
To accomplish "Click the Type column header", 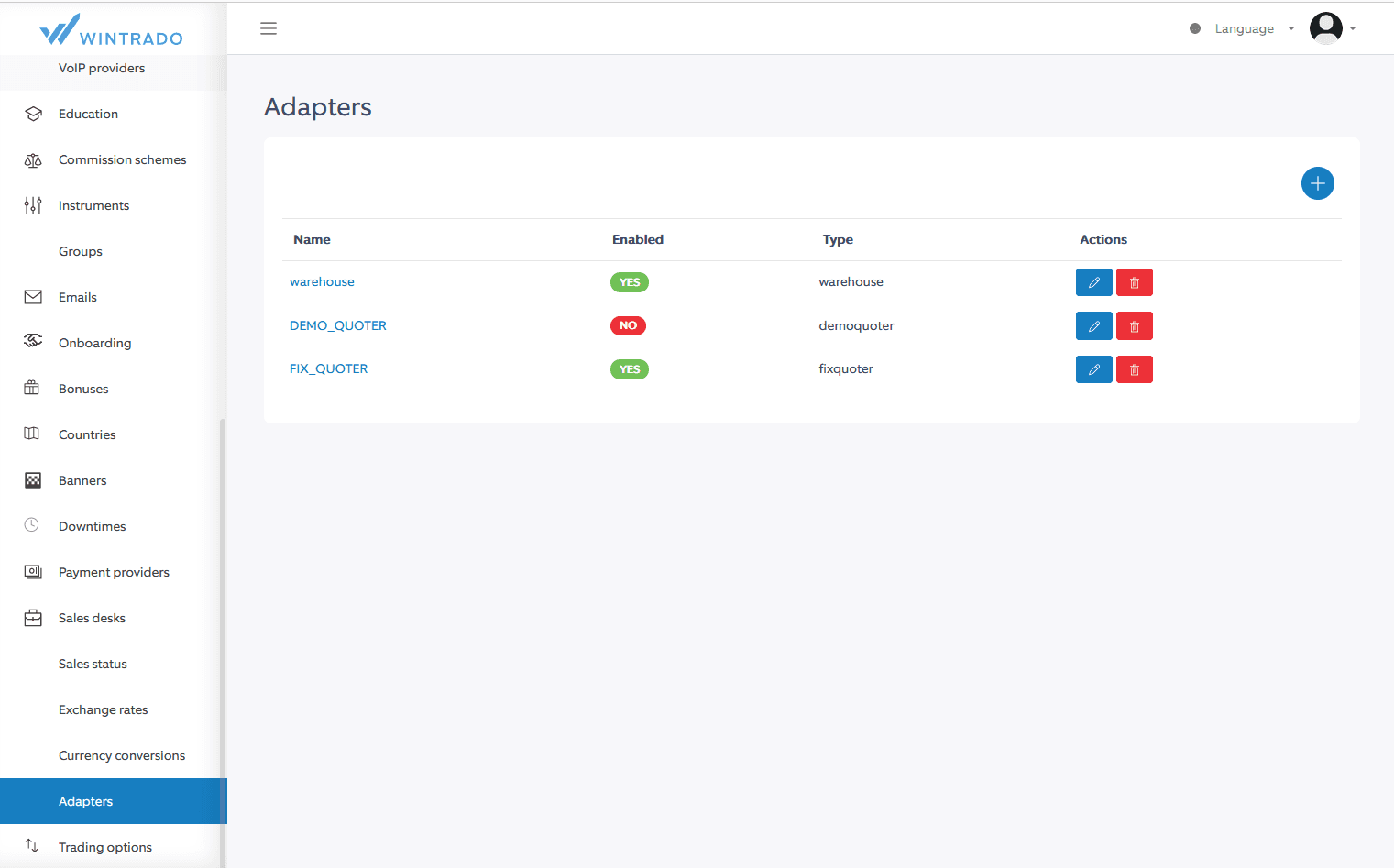I will click(x=838, y=239).
